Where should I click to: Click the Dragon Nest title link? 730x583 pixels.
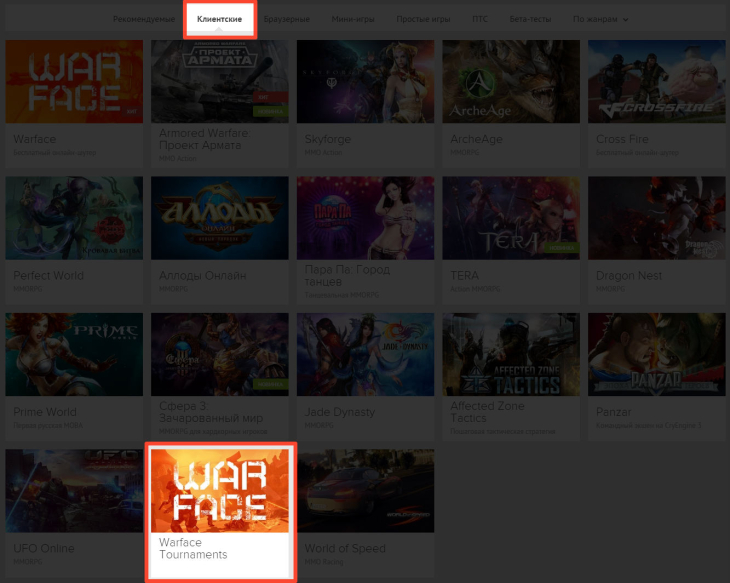(629, 276)
